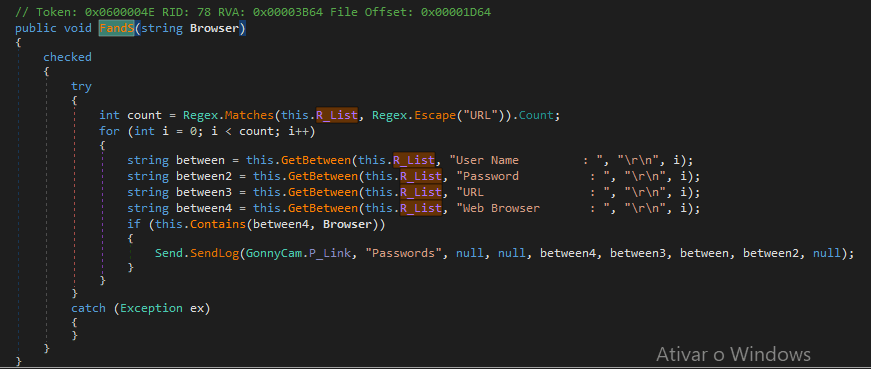The image size is (871, 369).
Task: Click Browser argument inside the Contains call
Action: (347, 224)
